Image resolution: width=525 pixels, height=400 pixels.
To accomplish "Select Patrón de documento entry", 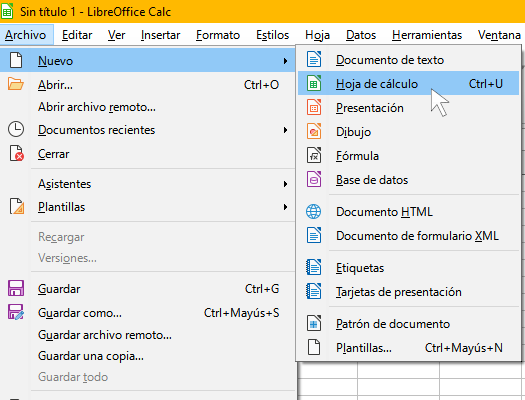I will point(408,324).
